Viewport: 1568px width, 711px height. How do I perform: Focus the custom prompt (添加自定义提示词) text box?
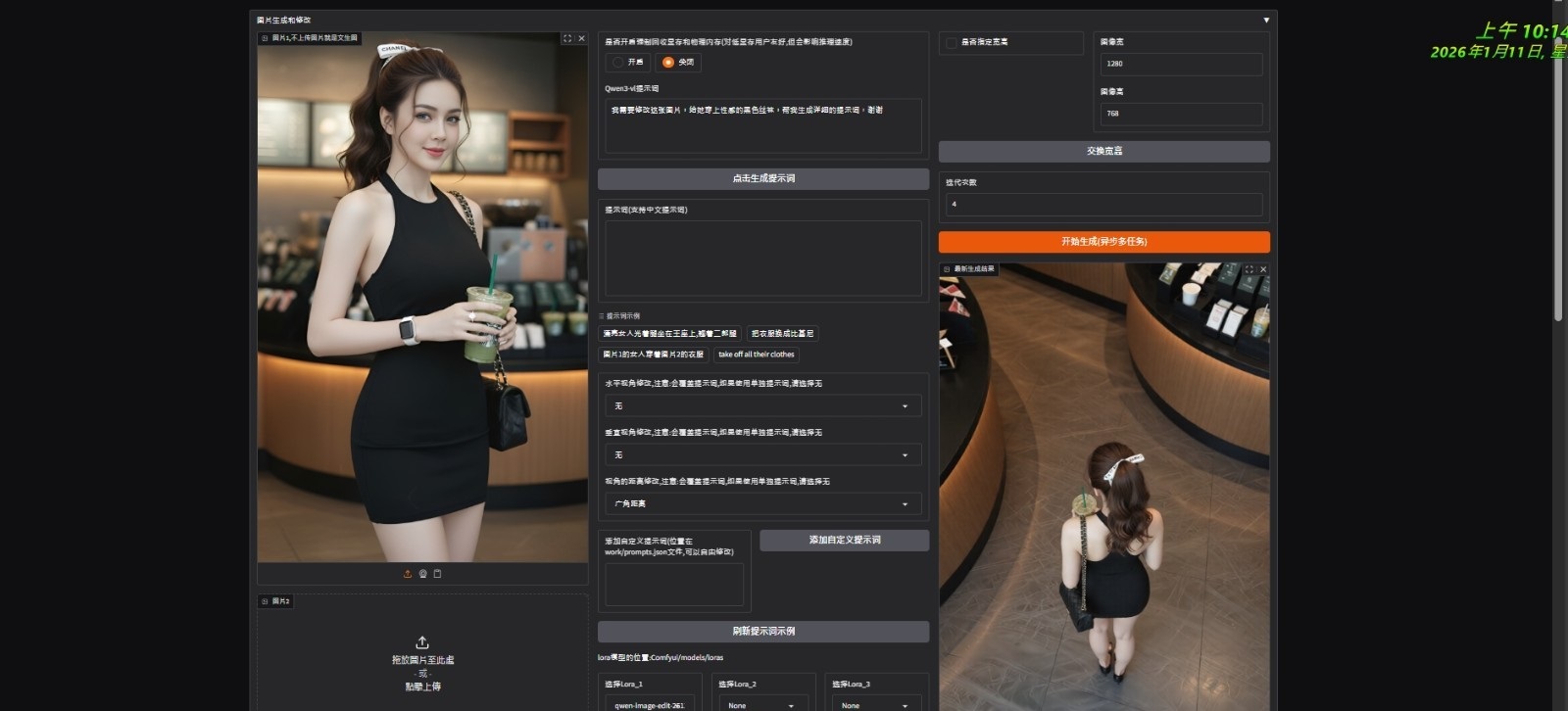point(674,585)
